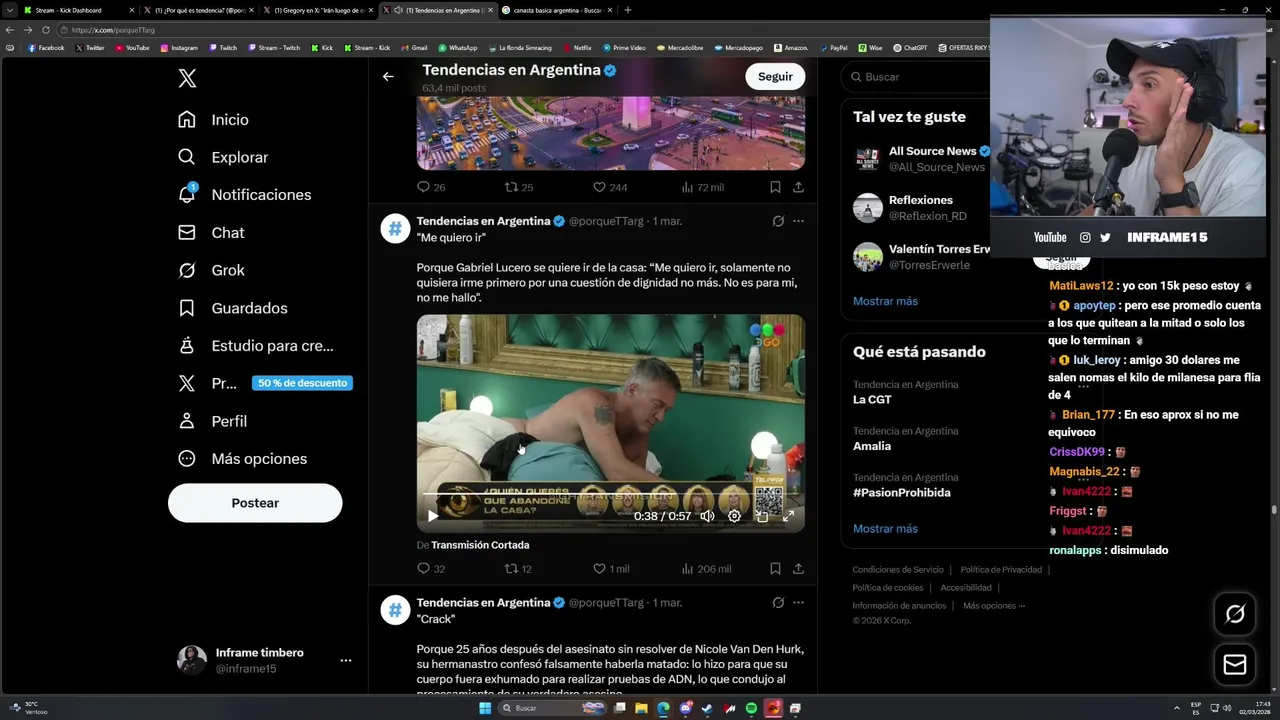This screenshot has height=720, width=1280.
Task: Open Notificaciones with bell icon
Action: 244,194
